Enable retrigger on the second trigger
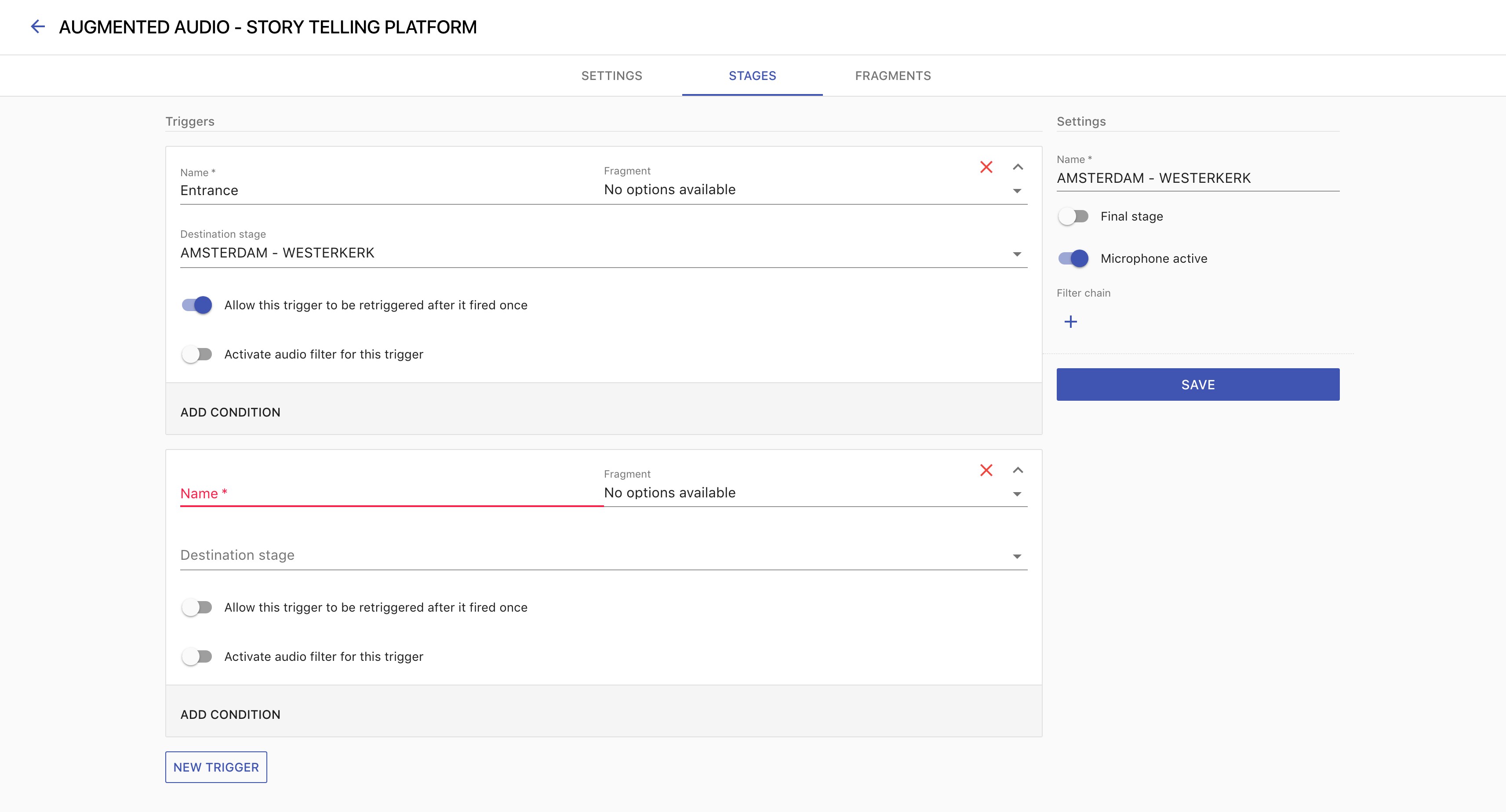Image resolution: width=1506 pixels, height=812 pixels. [x=197, y=608]
